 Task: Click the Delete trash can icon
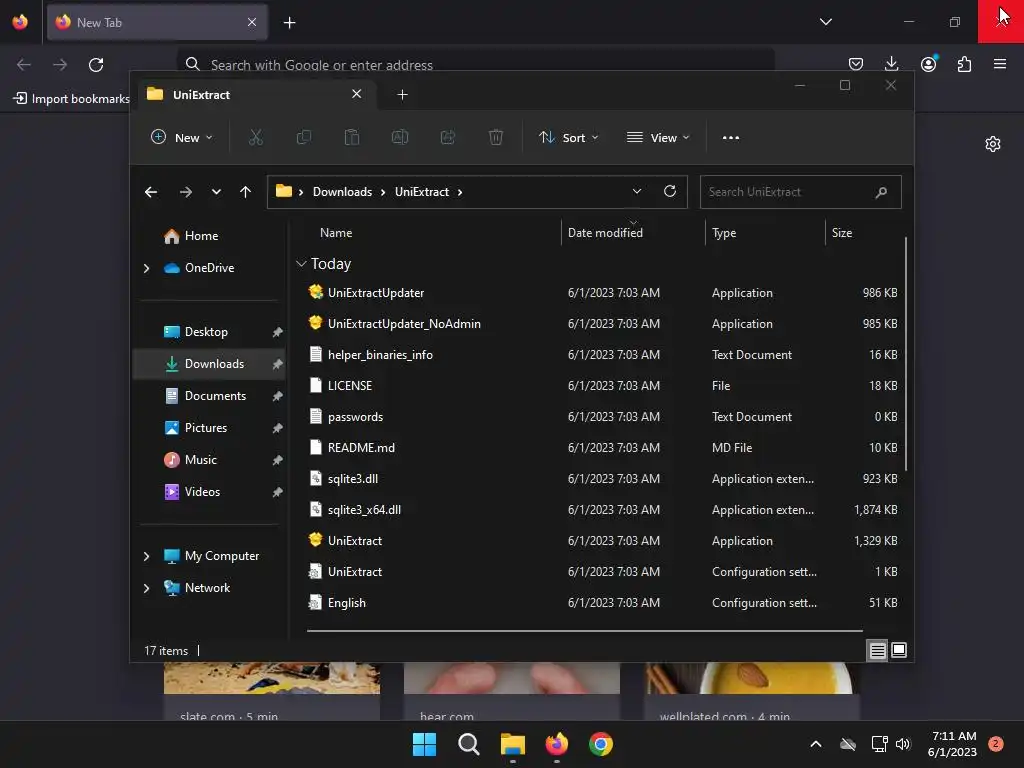[x=496, y=137]
